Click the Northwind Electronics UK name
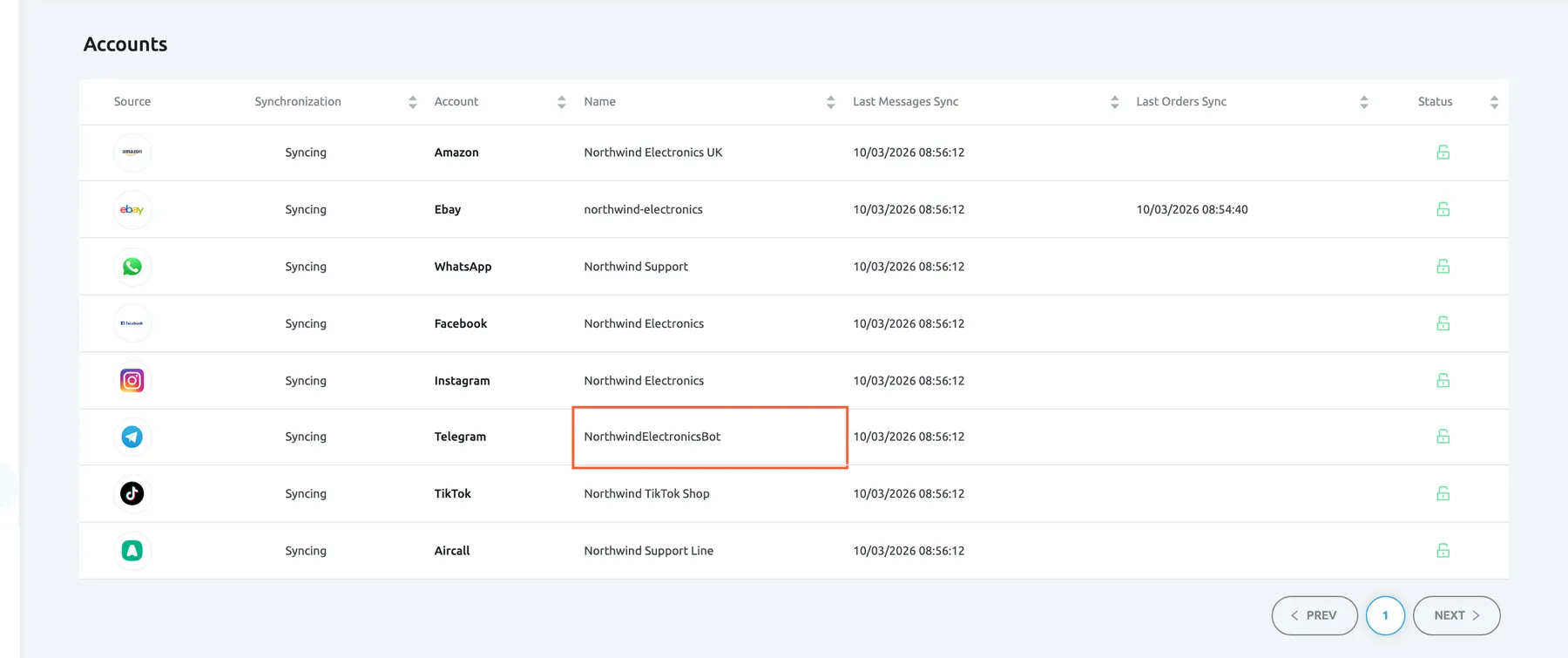 [653, 153]
